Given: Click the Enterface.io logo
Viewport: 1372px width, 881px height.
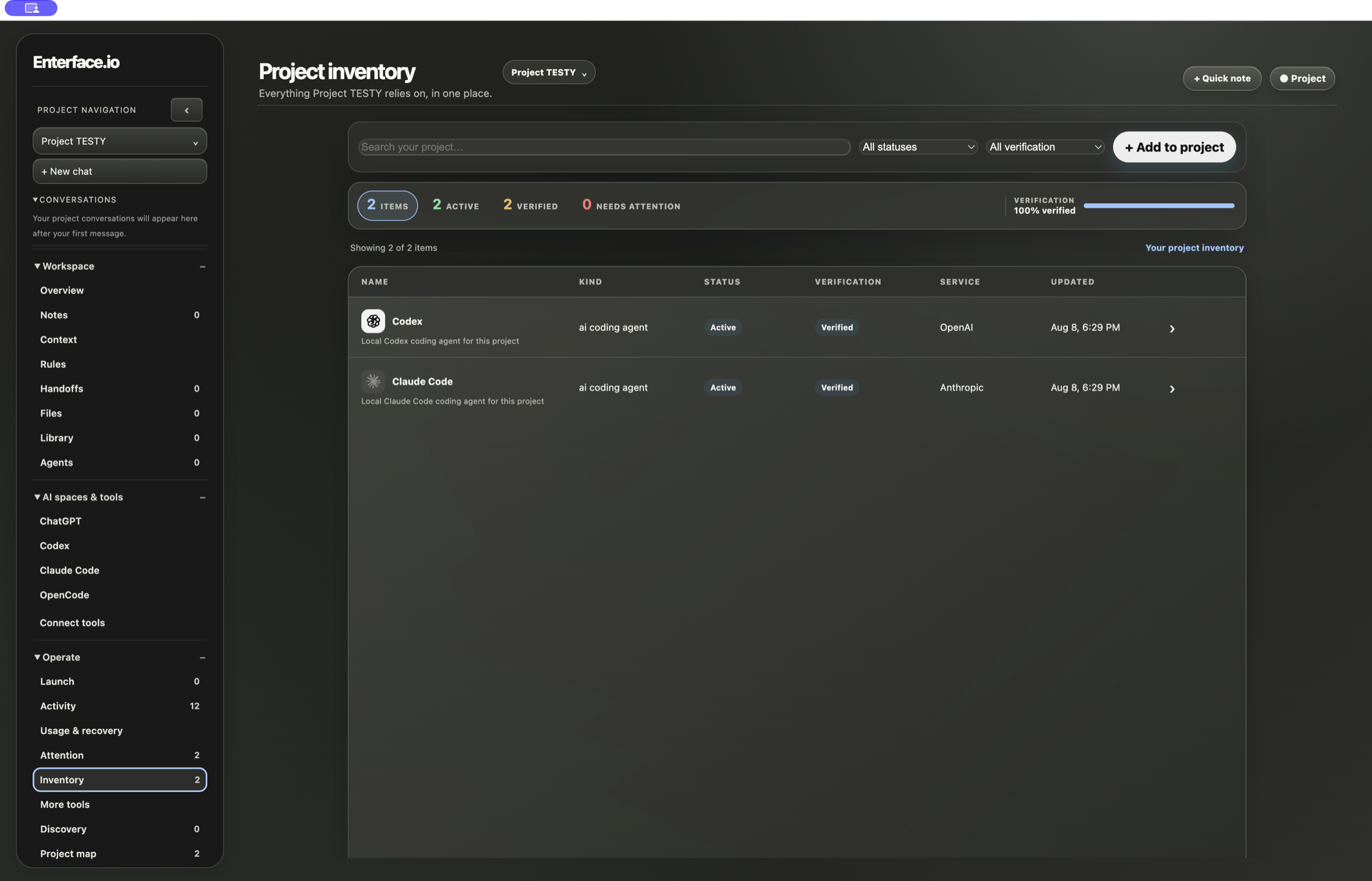Looking at the screenshot, I should point(76,62).
